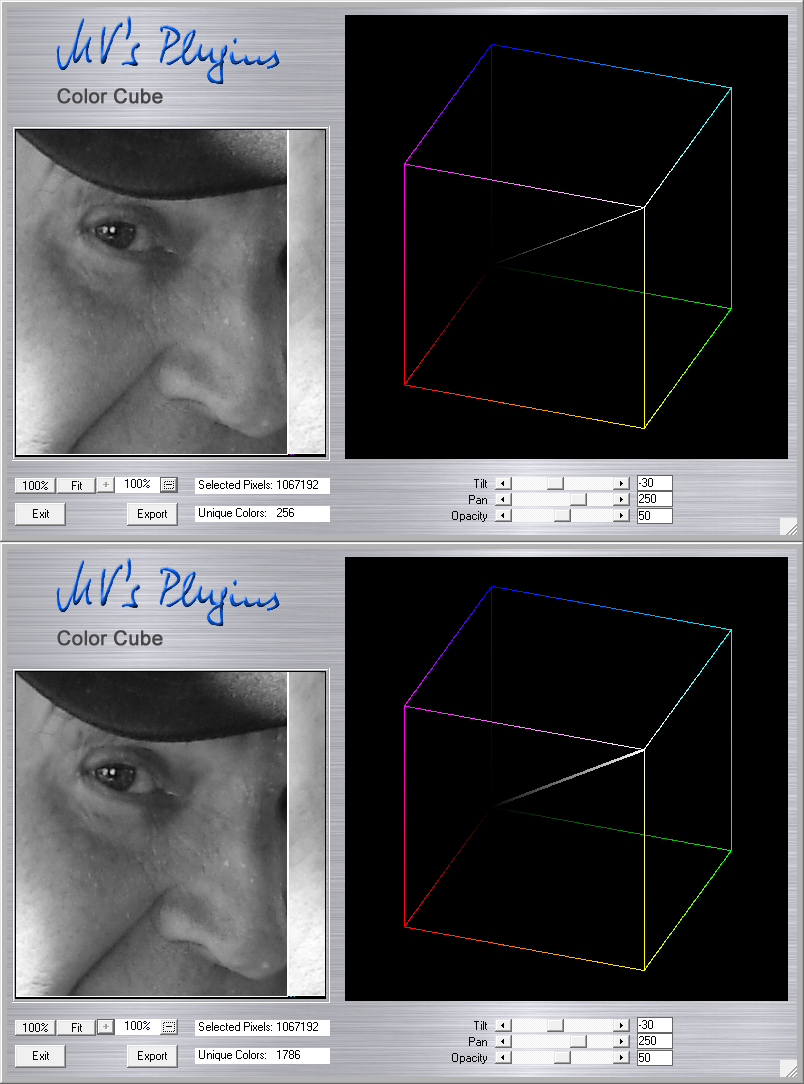The width and height of the screenshot is (804, 1084).
Task: Click the face preview image in the 1786 colors window
Action: pyautogui.click(x=171, y=834)
